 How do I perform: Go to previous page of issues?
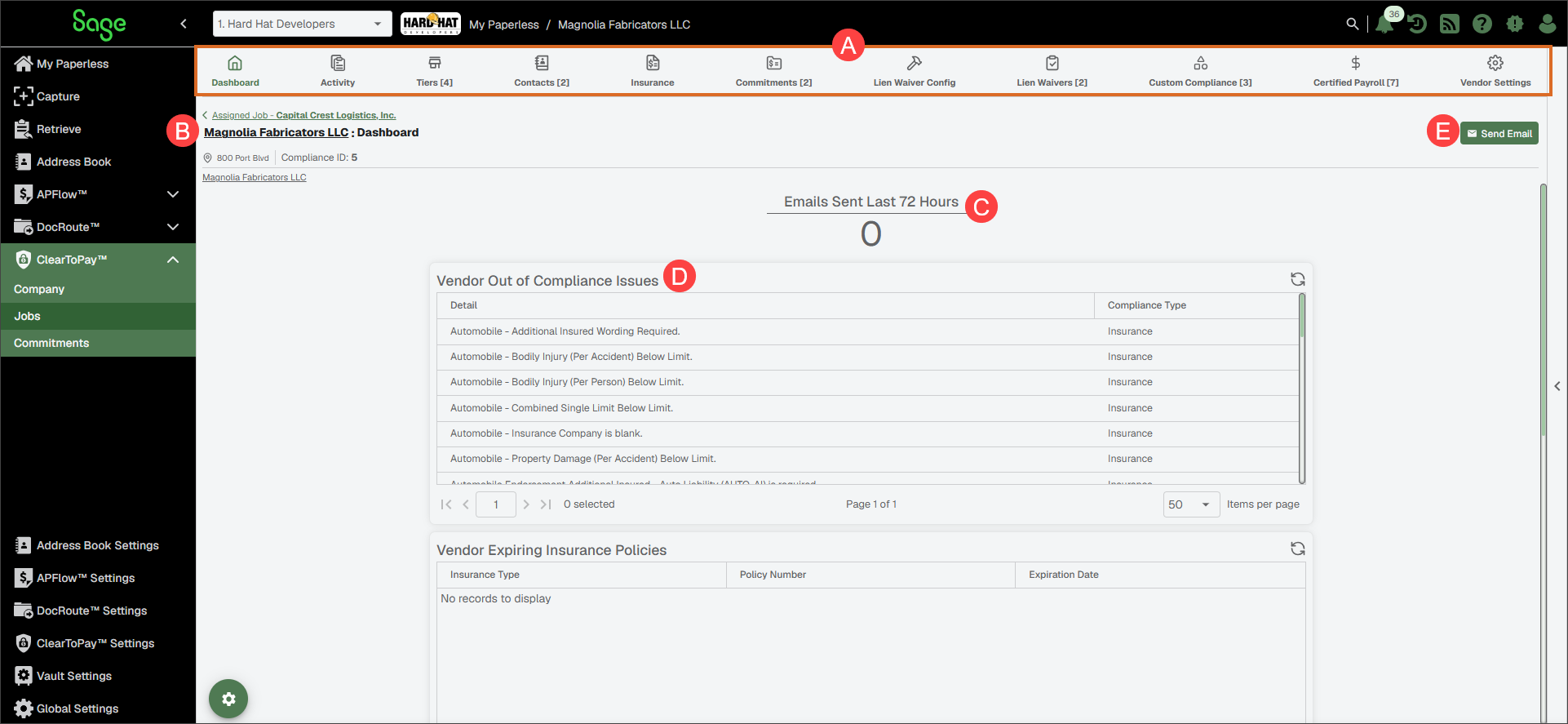pos(466,504)
